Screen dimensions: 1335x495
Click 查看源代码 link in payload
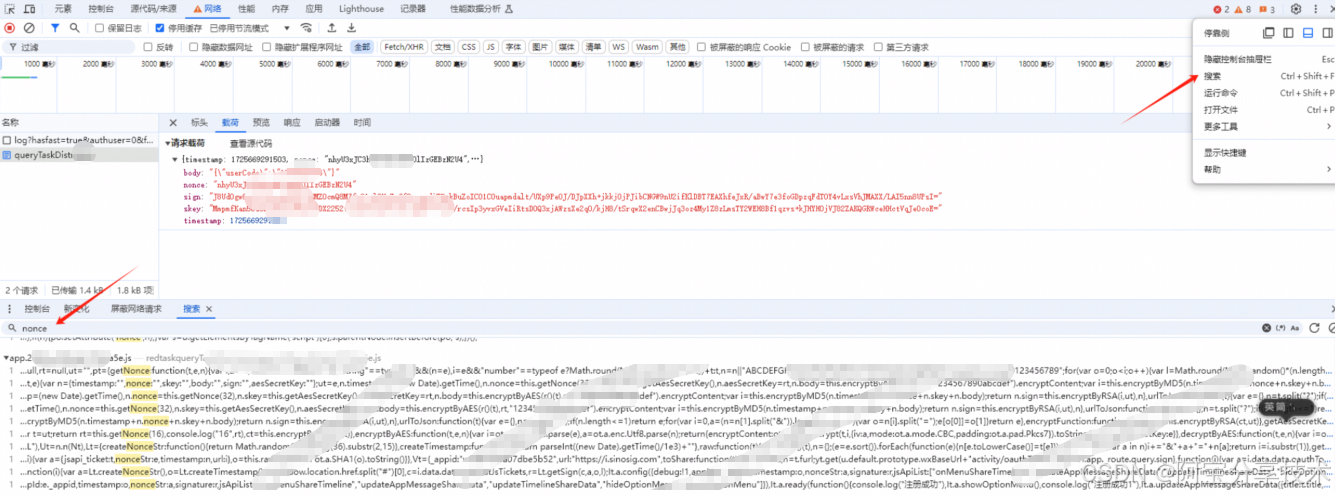[x=251, y=143]
